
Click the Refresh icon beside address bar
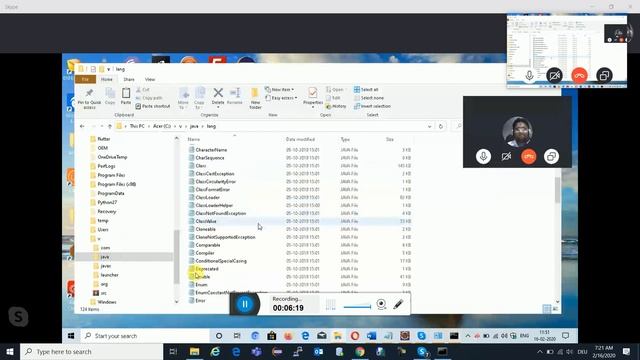click(440, 127)
